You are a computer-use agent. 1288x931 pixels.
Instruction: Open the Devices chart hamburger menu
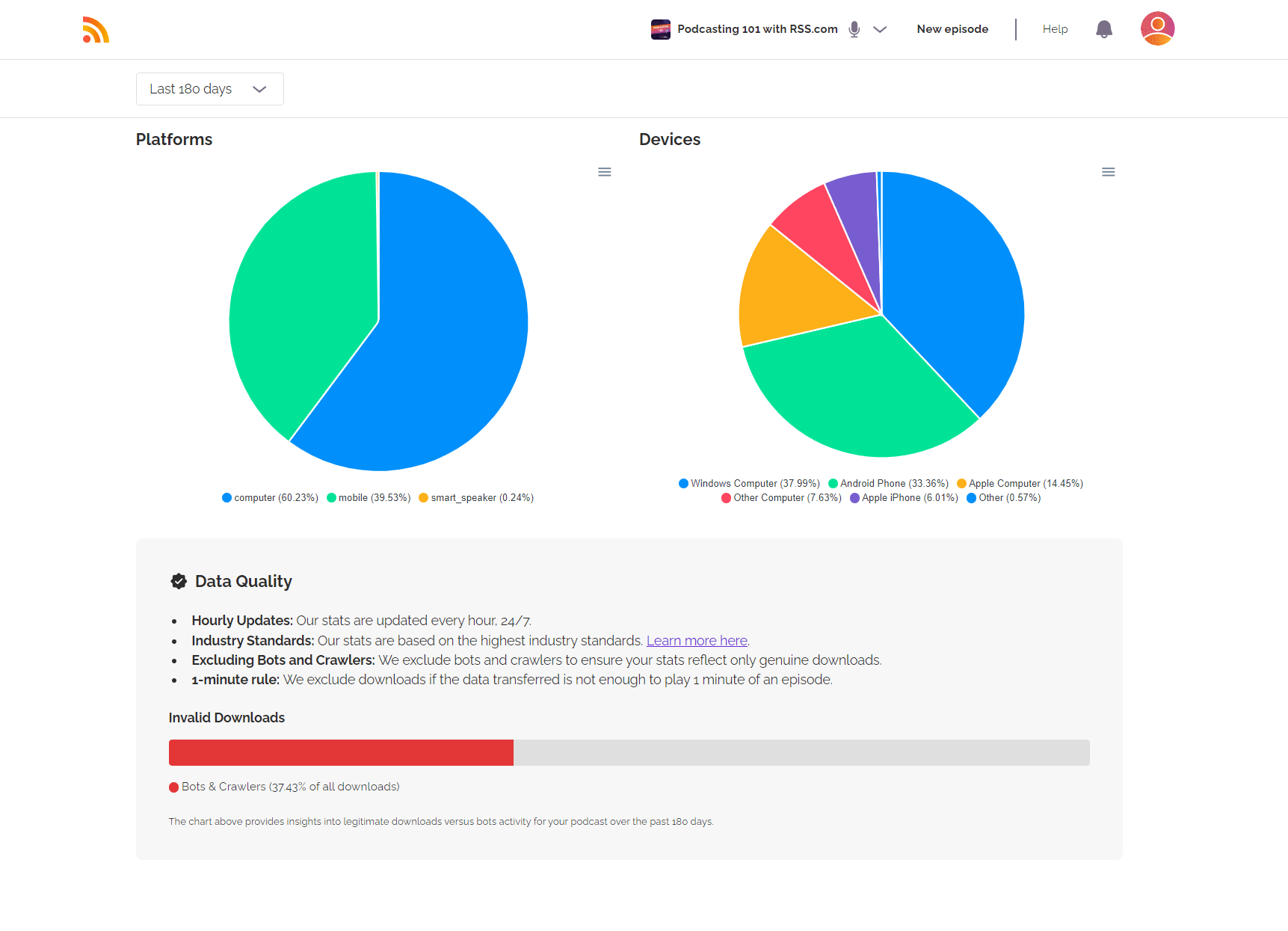pyautogui.click(x=1108, y=172)
